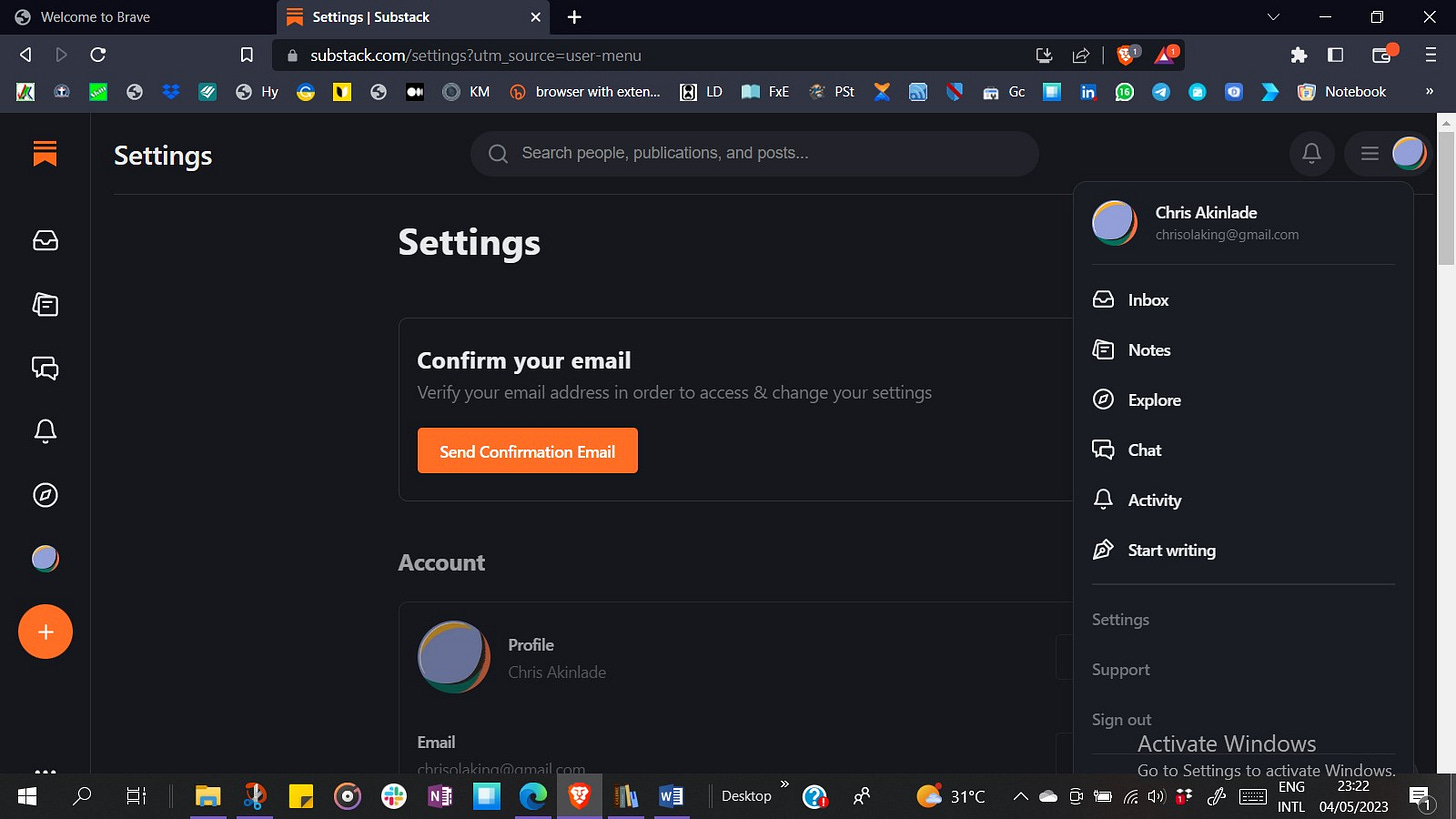Open the Telegram bookmark icon
Viewport: 1456px width, 819px height.
point(1160,91)
